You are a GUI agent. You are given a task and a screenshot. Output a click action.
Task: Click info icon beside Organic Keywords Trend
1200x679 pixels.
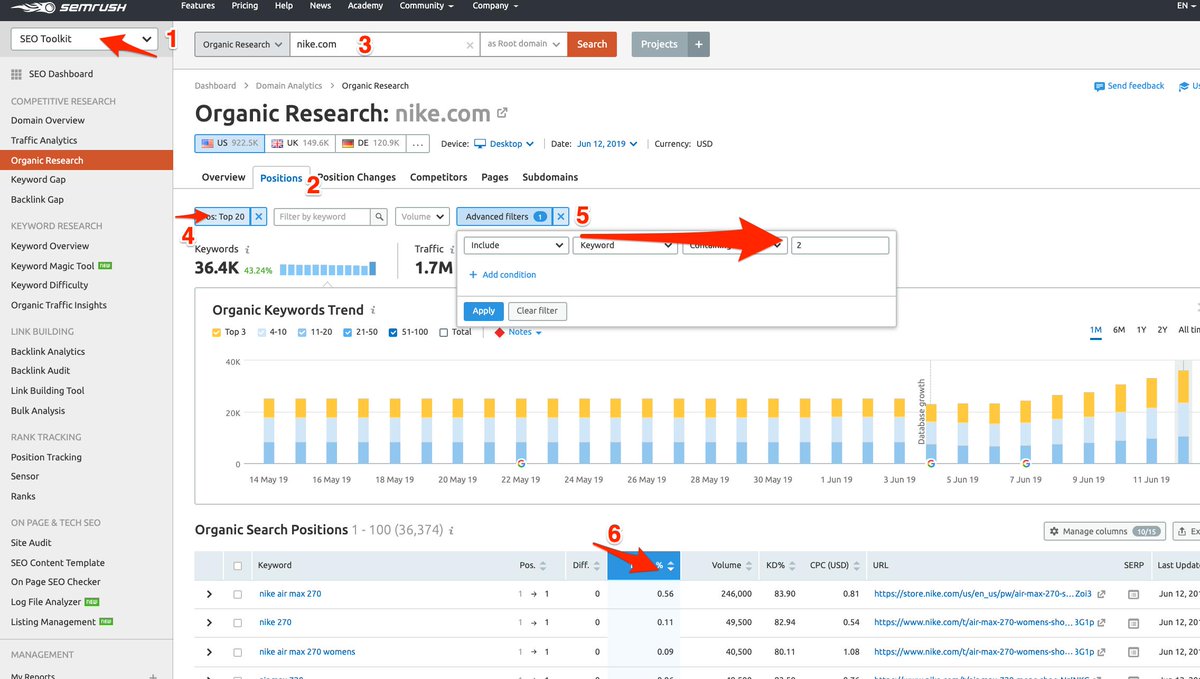(373, 310)
